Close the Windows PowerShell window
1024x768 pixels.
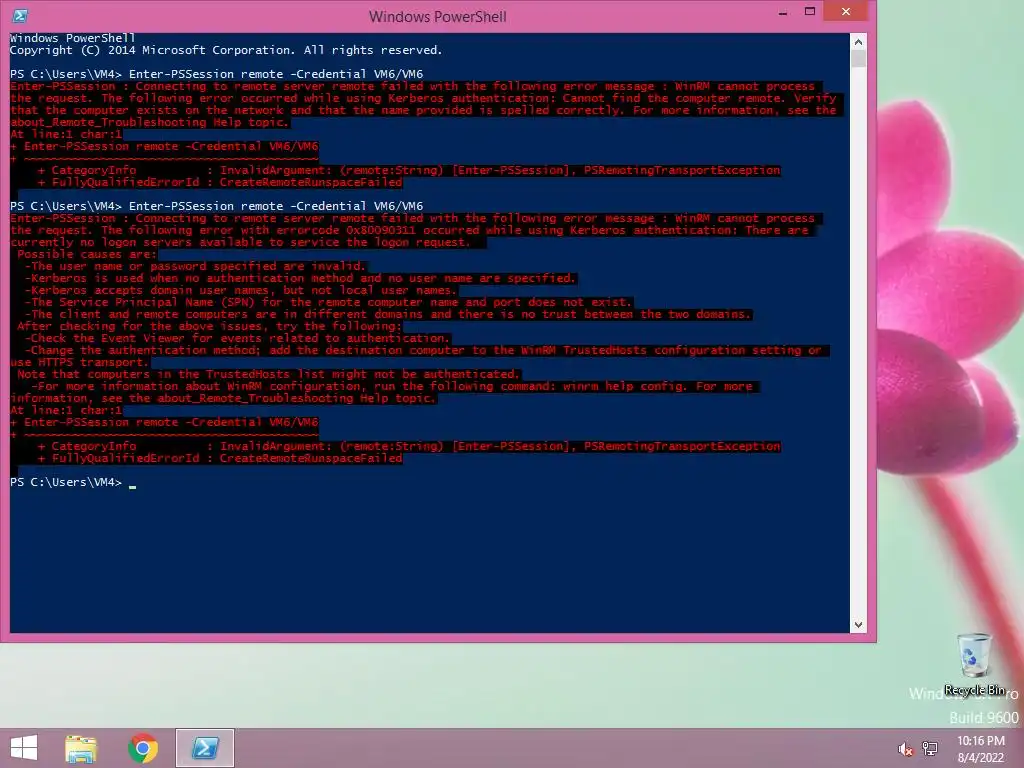[846, 12]
